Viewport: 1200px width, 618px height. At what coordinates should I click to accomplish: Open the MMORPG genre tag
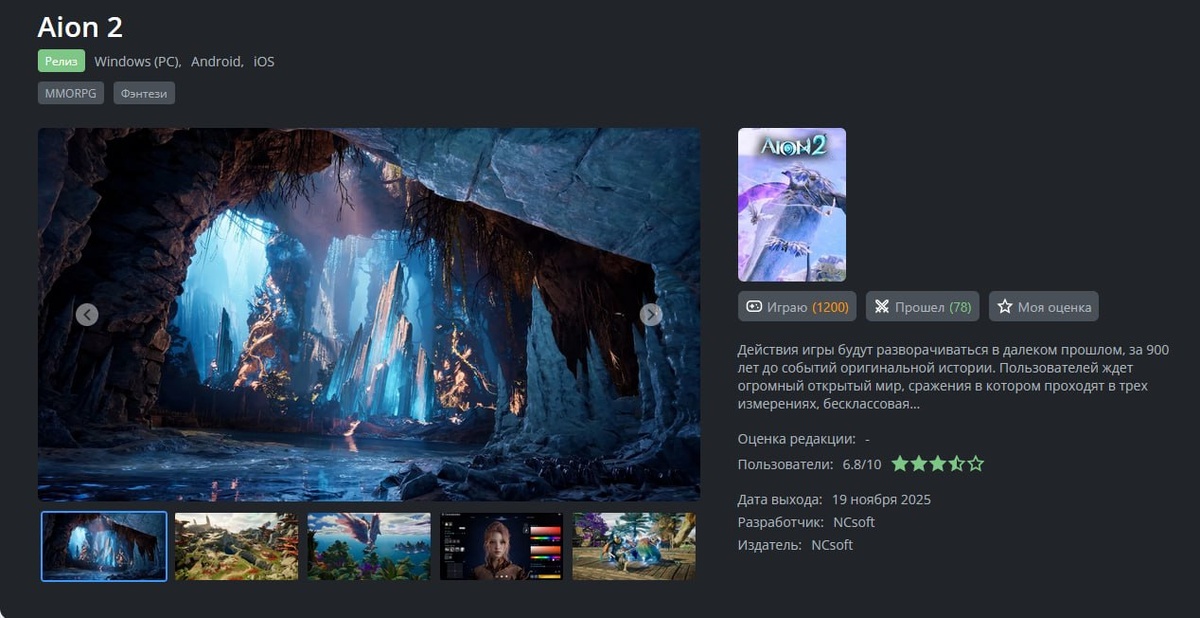71,93
